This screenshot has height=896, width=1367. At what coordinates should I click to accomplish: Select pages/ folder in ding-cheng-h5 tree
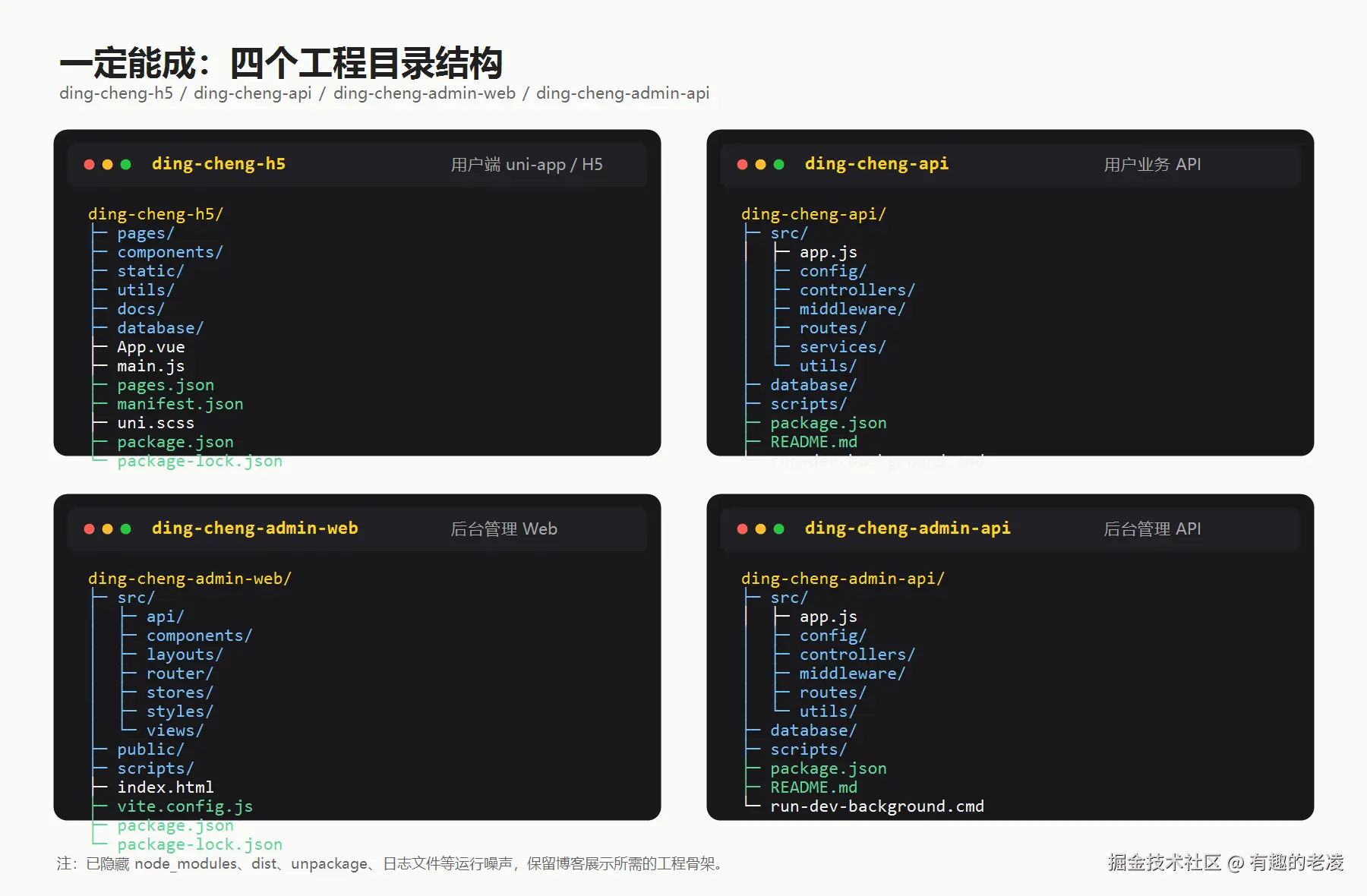tap(146, 234)
